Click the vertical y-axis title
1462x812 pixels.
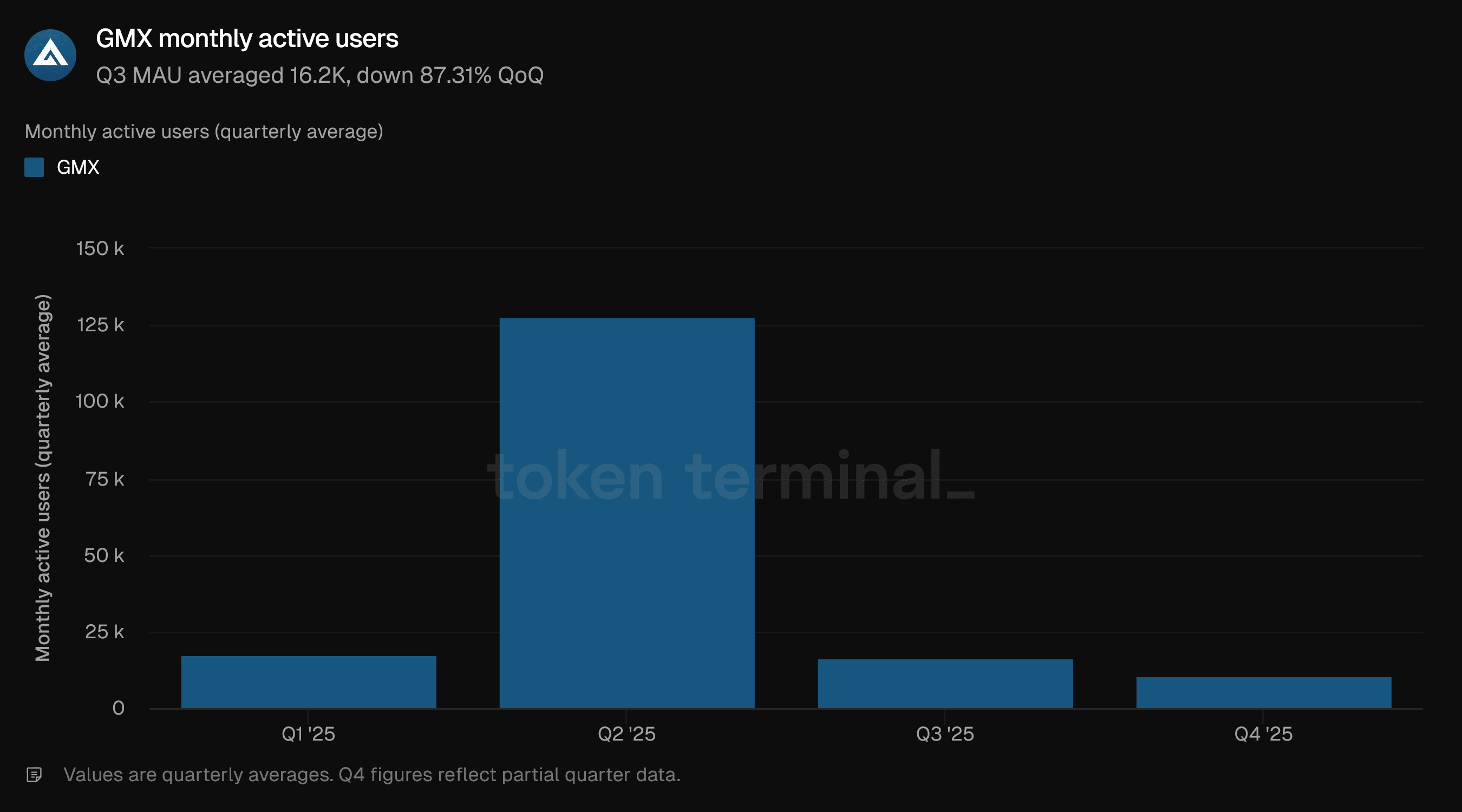[x=43, y=478]
